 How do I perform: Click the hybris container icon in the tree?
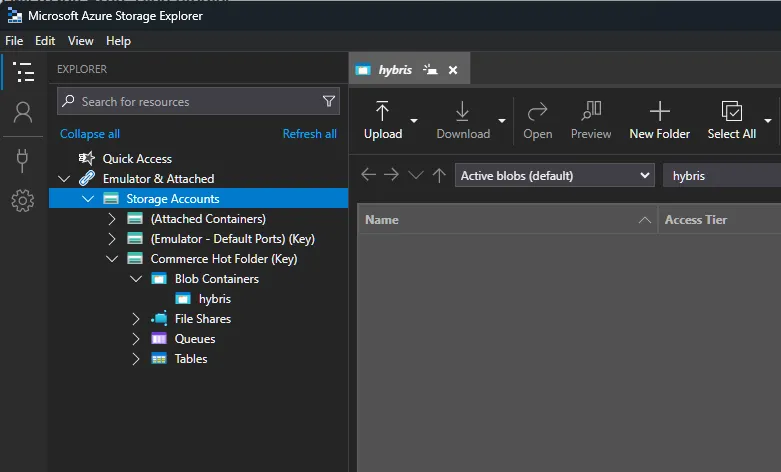point(183,299)
